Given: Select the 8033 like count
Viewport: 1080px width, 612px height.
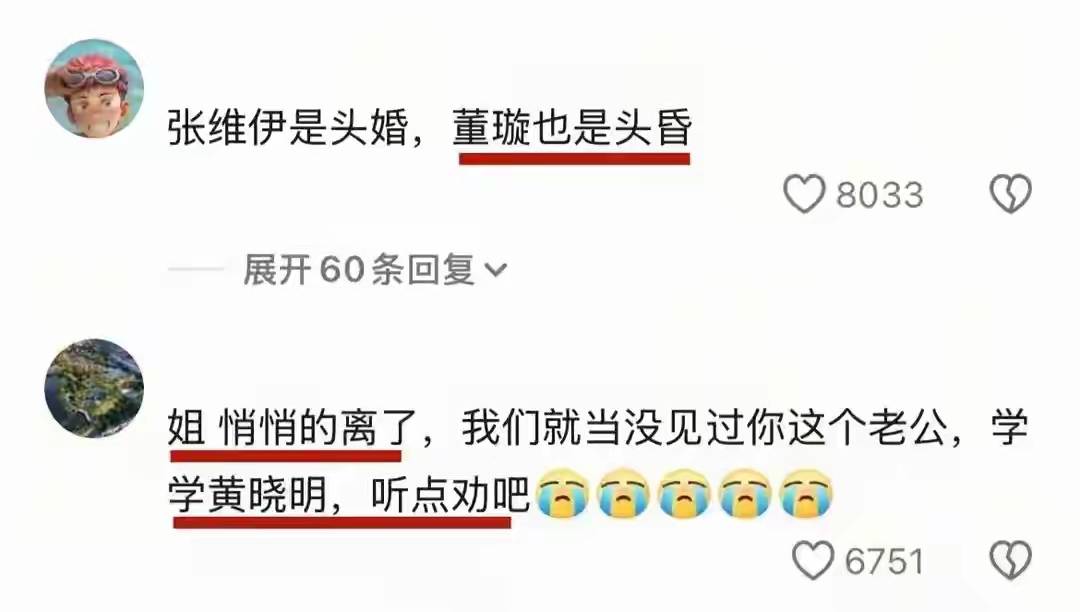Looking at the screenshot, I should point(880,195).
